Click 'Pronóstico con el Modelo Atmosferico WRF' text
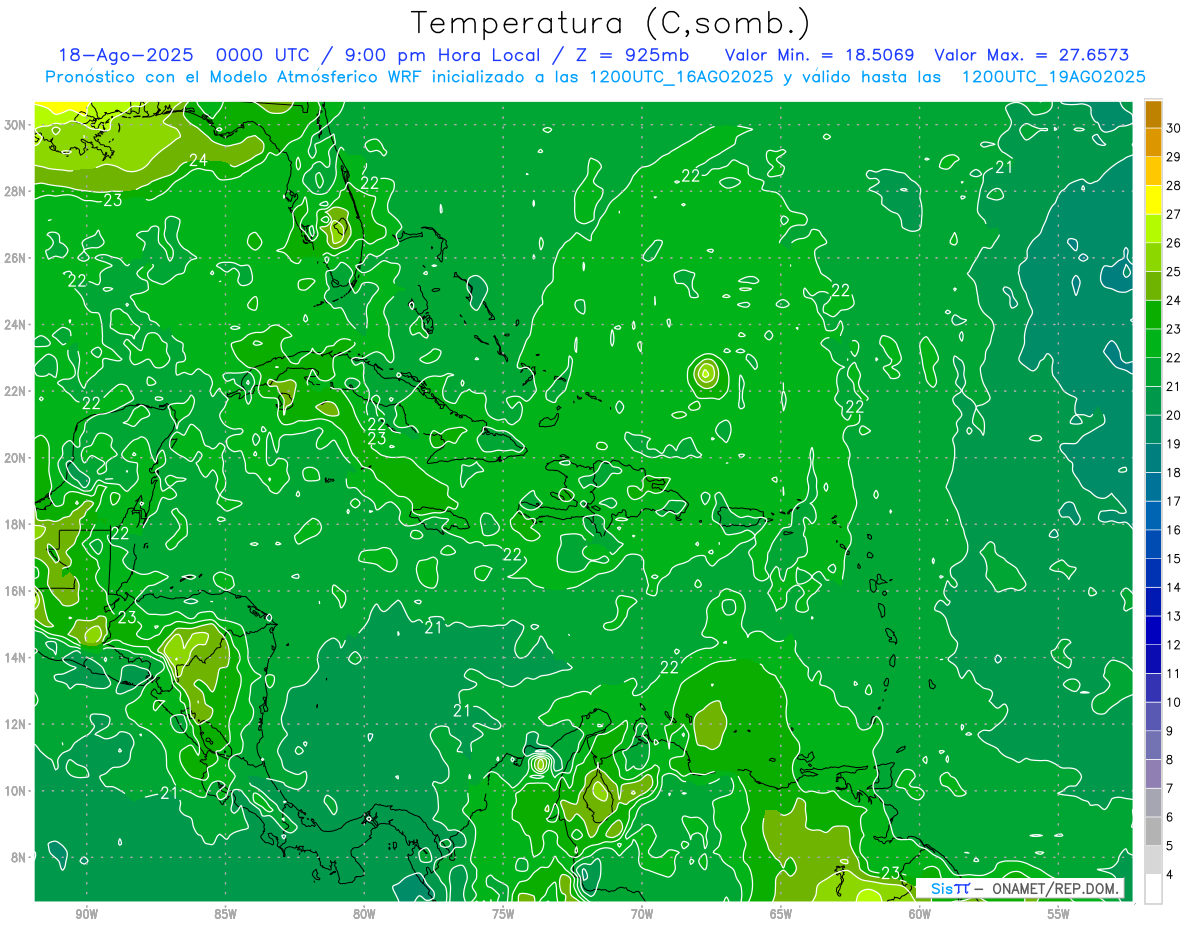This screenshot has height=927, width=1200. (236, 77)
